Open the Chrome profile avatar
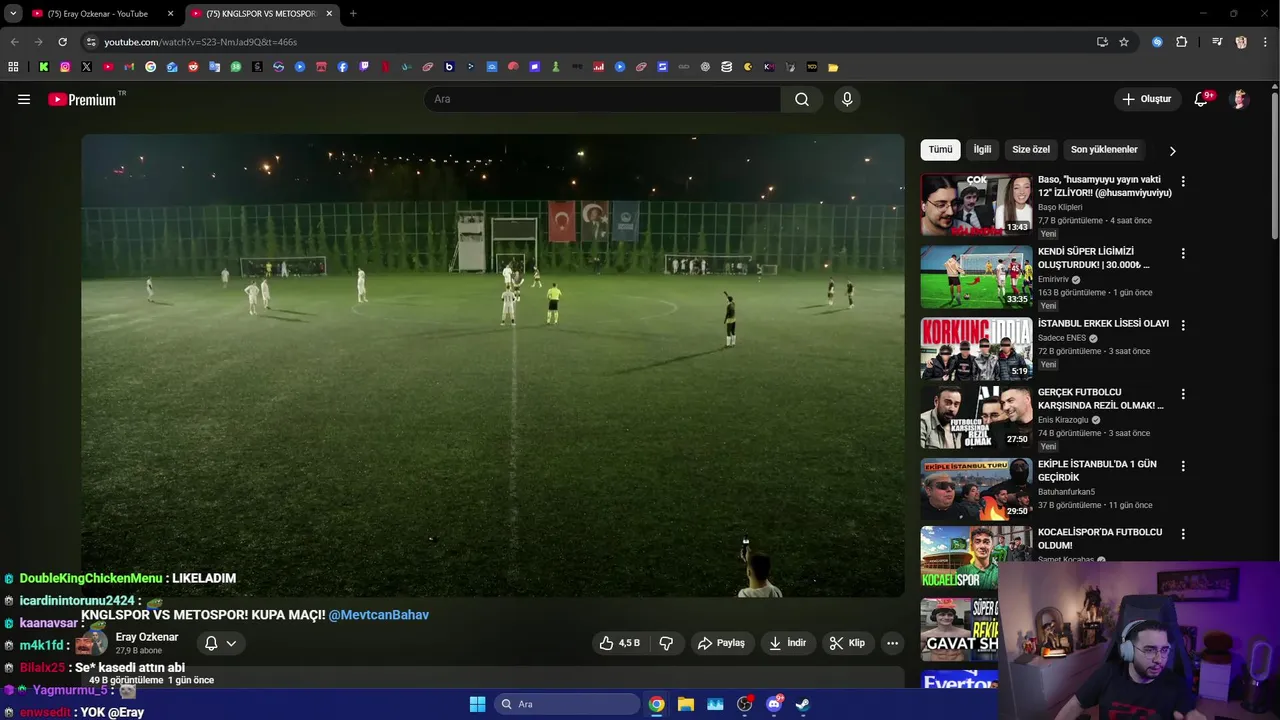The height and width of the screenshot is (720, 1280). 1241,42
